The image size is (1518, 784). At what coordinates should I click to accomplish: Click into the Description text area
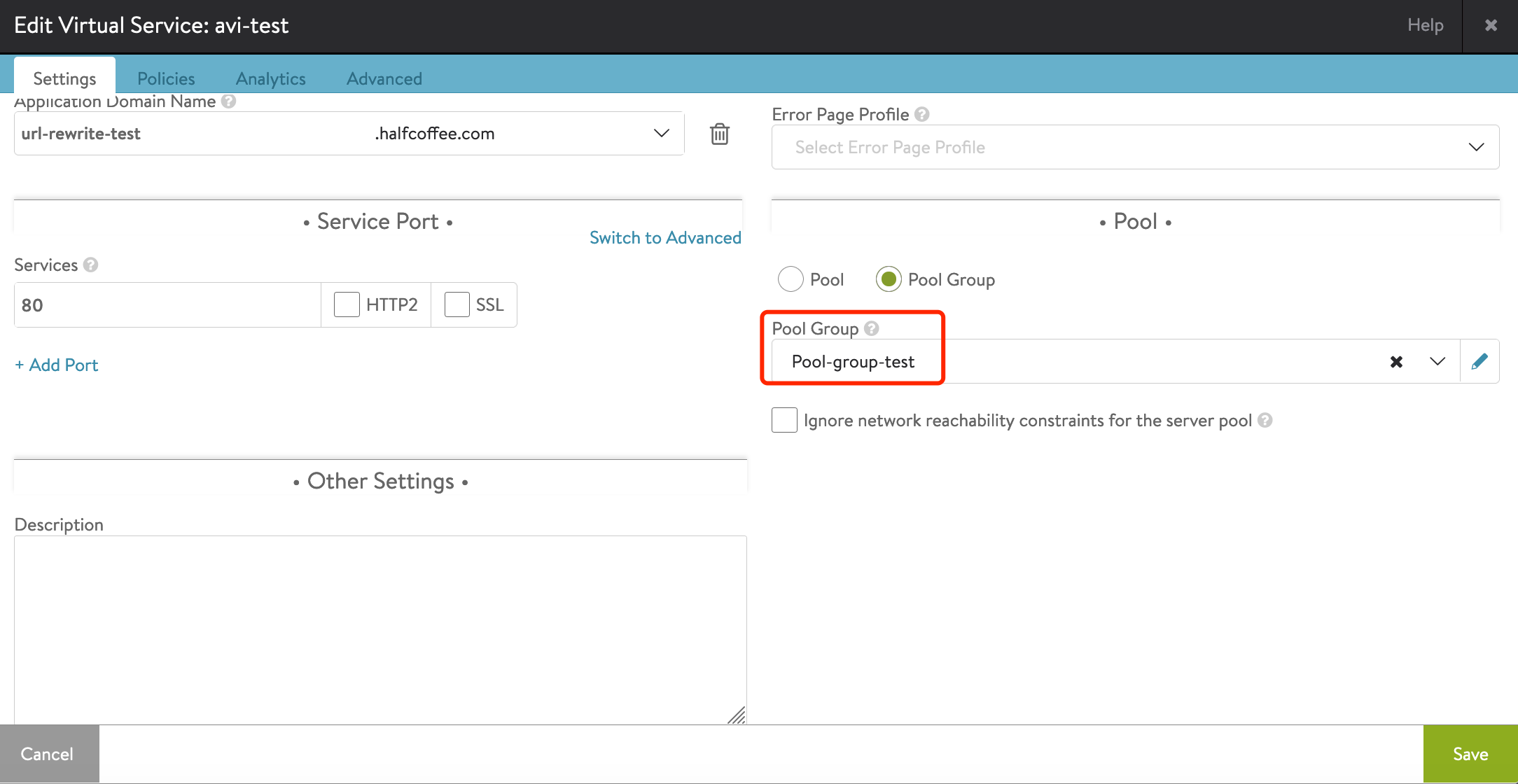click(x=380, y=630)
